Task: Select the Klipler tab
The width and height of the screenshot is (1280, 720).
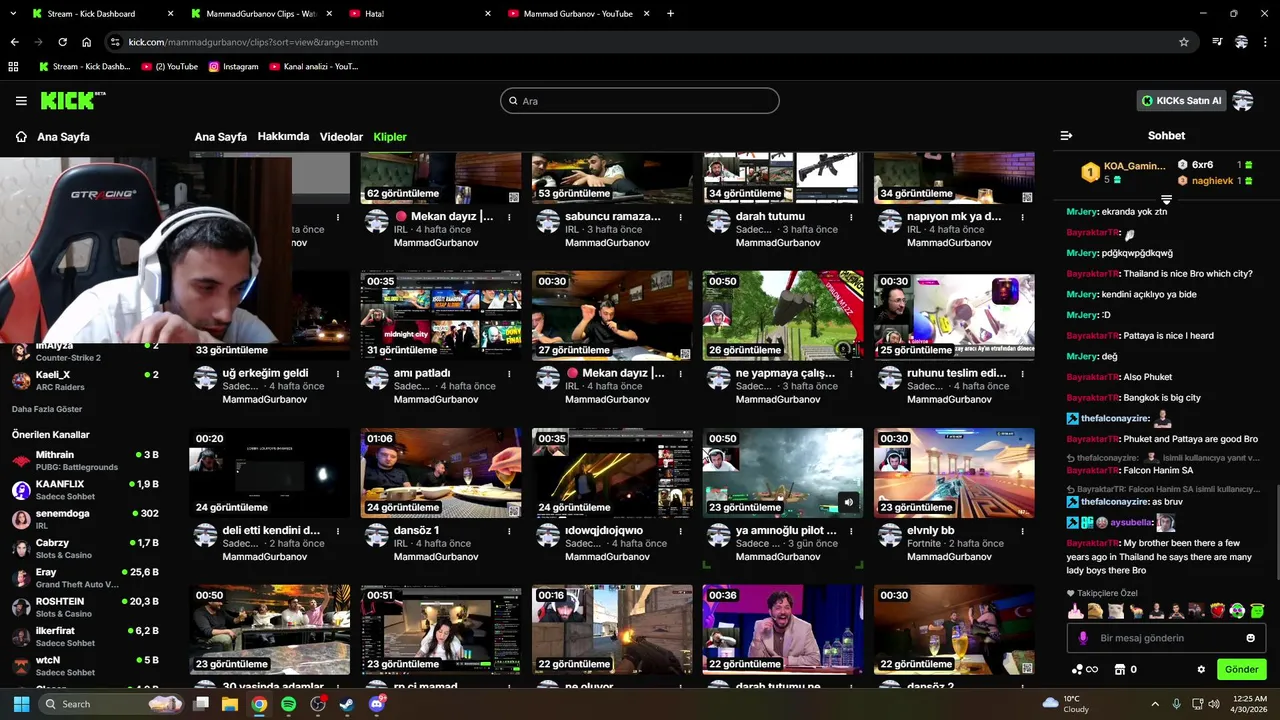Action: click(390, 137)
